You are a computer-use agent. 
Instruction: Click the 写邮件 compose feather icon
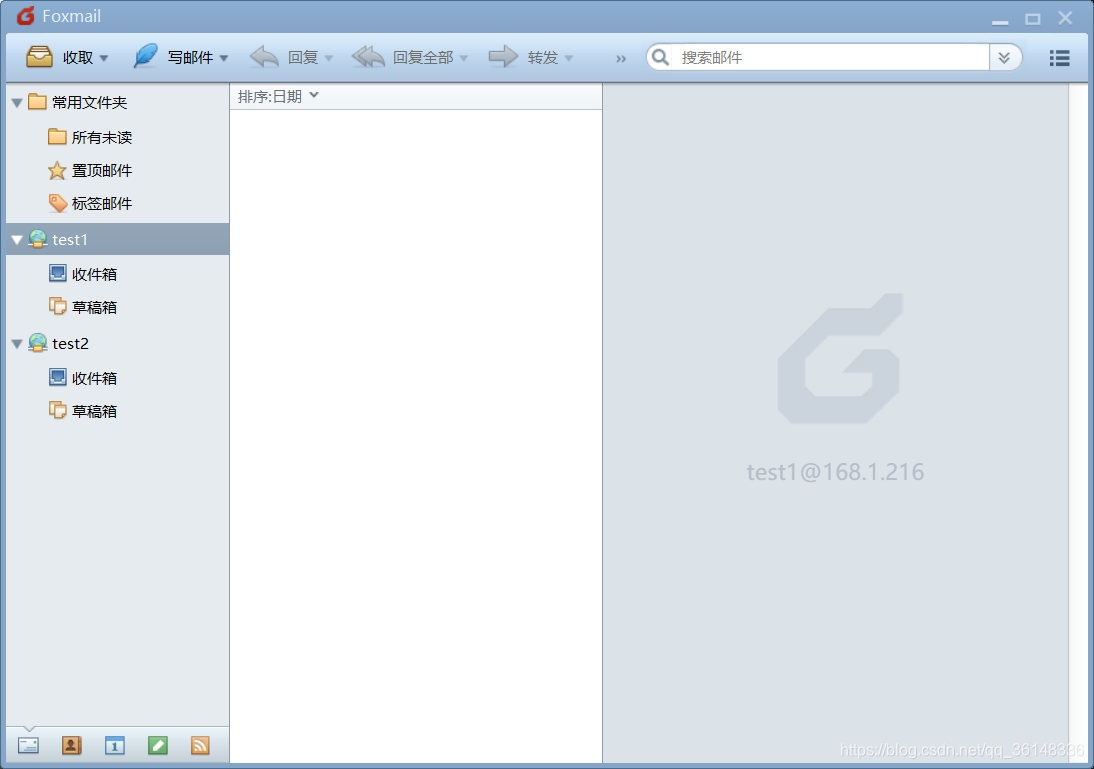pyautogui.click(x=145, y=56)
